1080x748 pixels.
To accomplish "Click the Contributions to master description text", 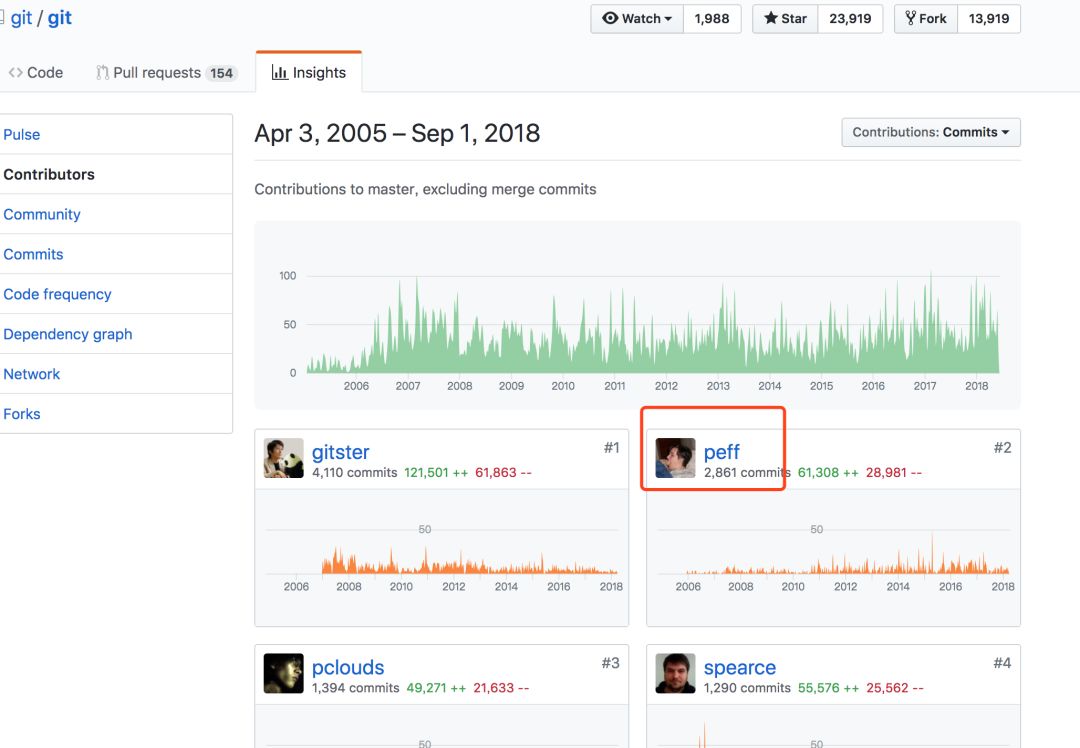I will [x=425, y=189].
